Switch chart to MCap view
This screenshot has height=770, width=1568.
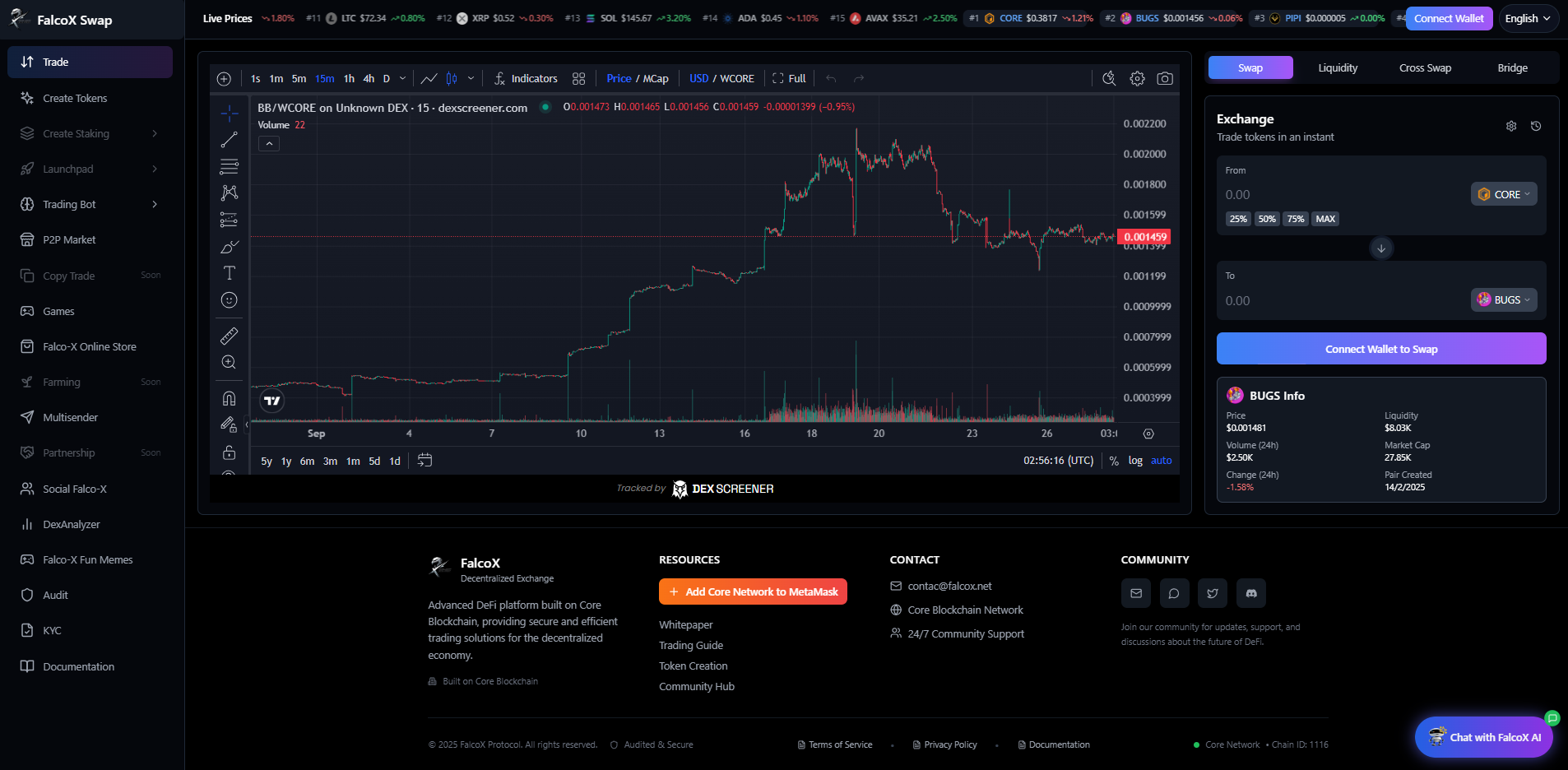point(656,79)
